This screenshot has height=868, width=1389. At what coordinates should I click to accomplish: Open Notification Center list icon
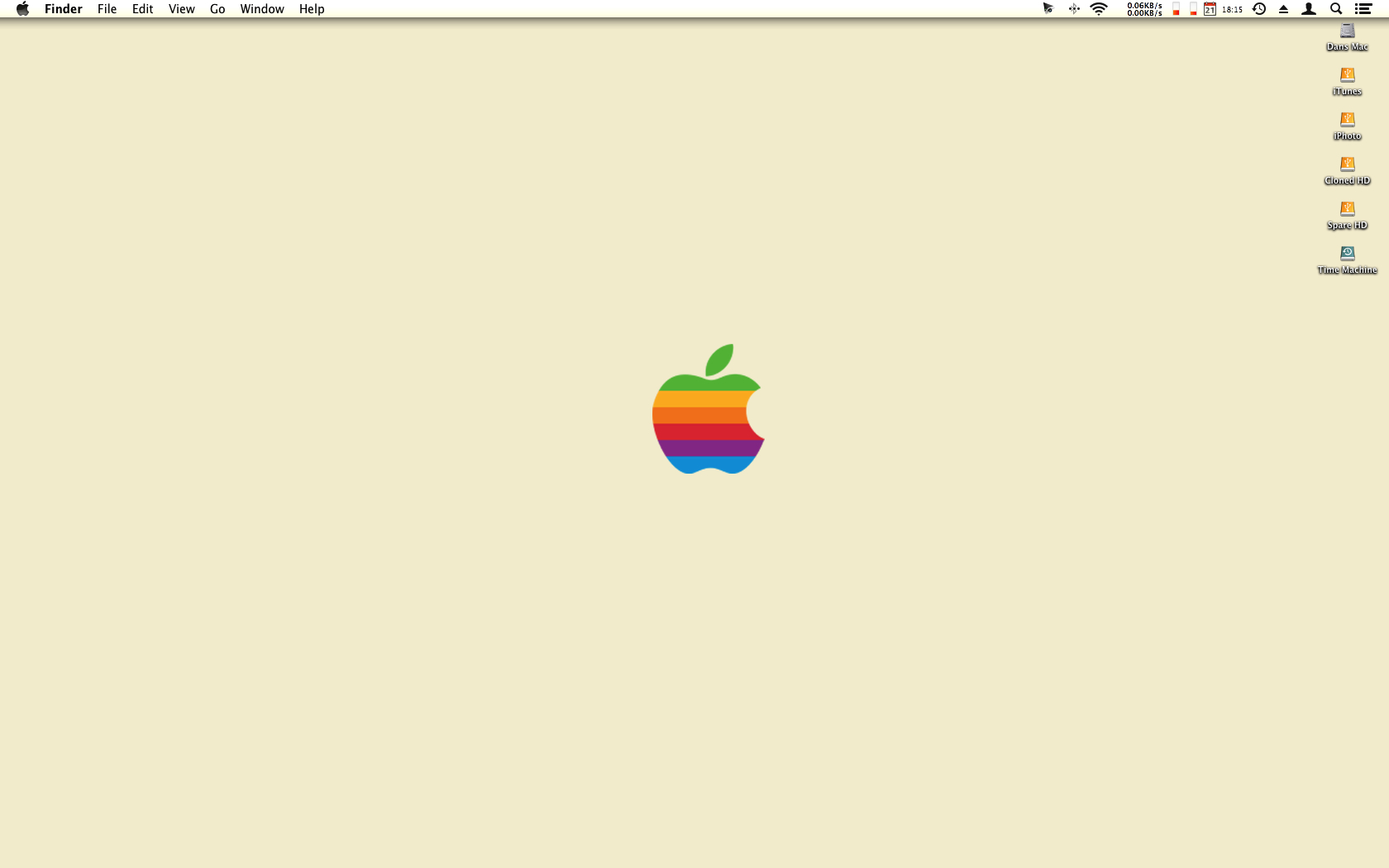coord(1363,9)
